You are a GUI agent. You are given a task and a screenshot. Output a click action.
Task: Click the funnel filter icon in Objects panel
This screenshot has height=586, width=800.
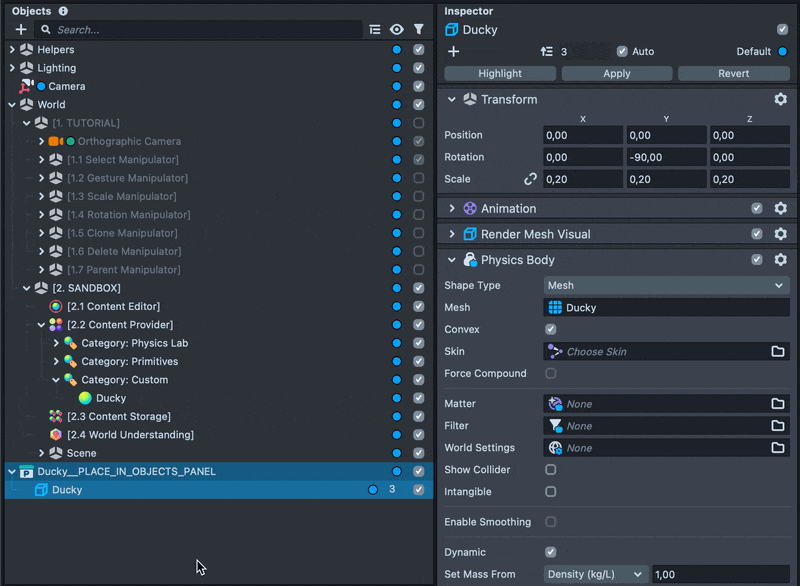click(x=419, y=30)
